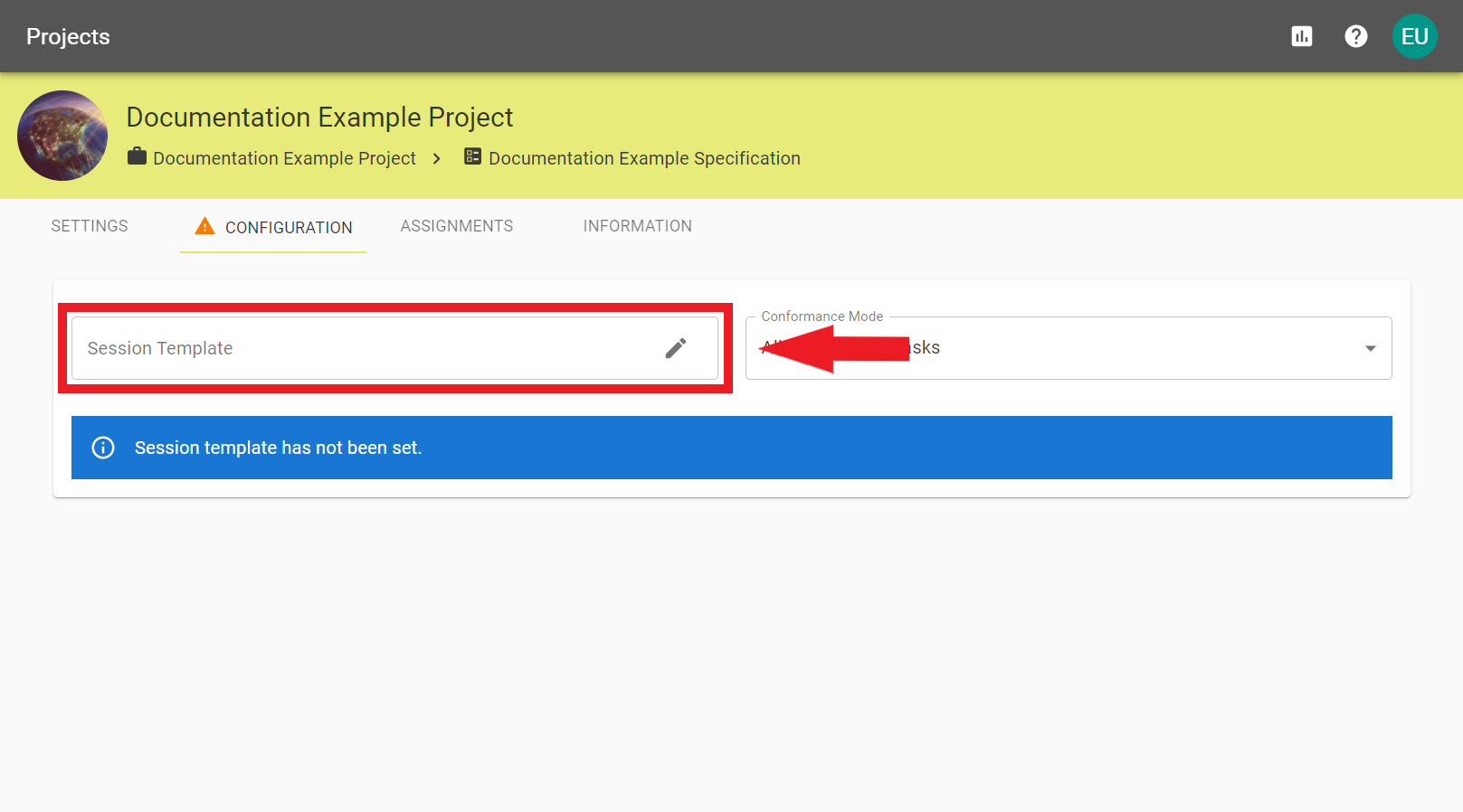
Task: Open the Assignments tab
Action: click(x=457, y=226)
